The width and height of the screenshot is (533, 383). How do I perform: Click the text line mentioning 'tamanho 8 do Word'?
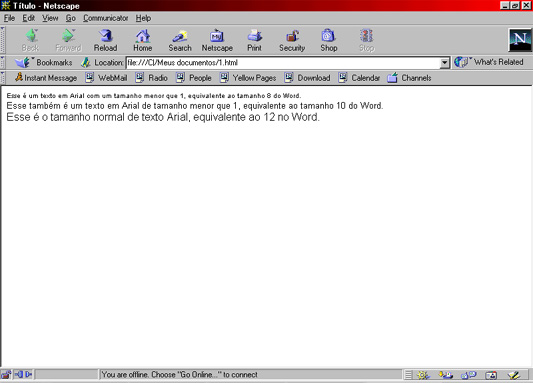(x=154, y=96)
